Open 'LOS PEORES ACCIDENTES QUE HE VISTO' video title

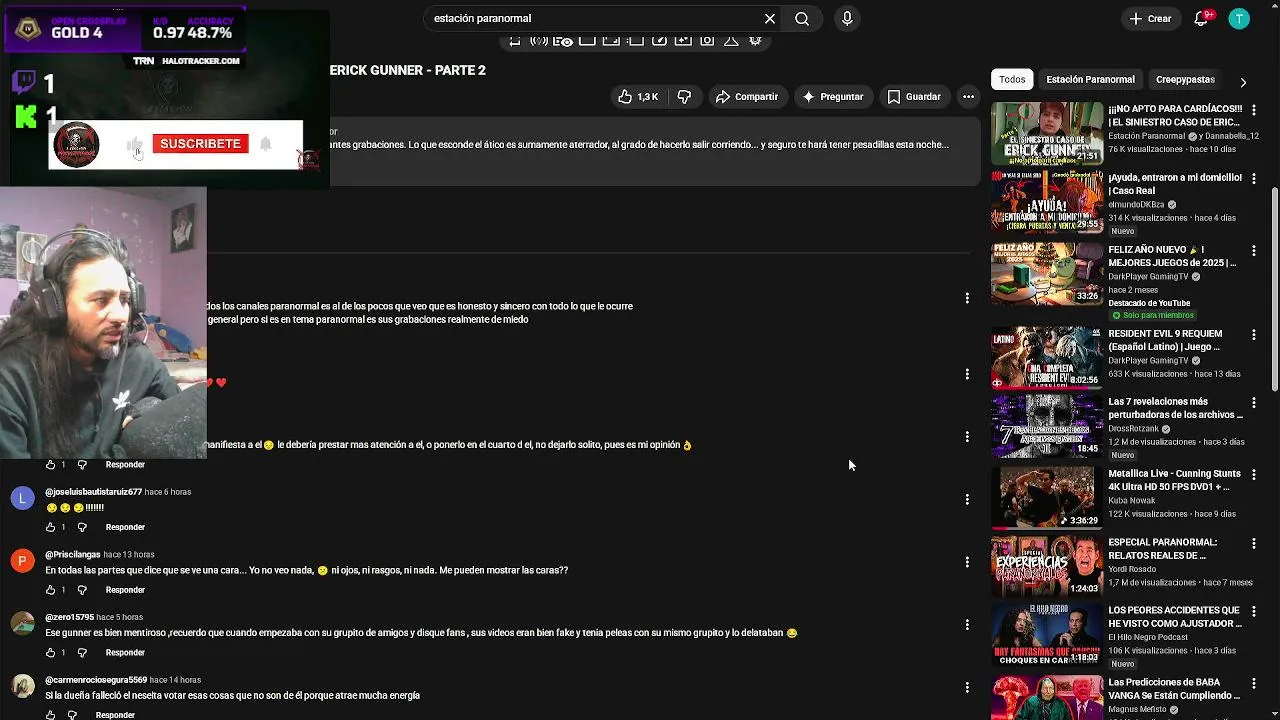point(1175,616)
